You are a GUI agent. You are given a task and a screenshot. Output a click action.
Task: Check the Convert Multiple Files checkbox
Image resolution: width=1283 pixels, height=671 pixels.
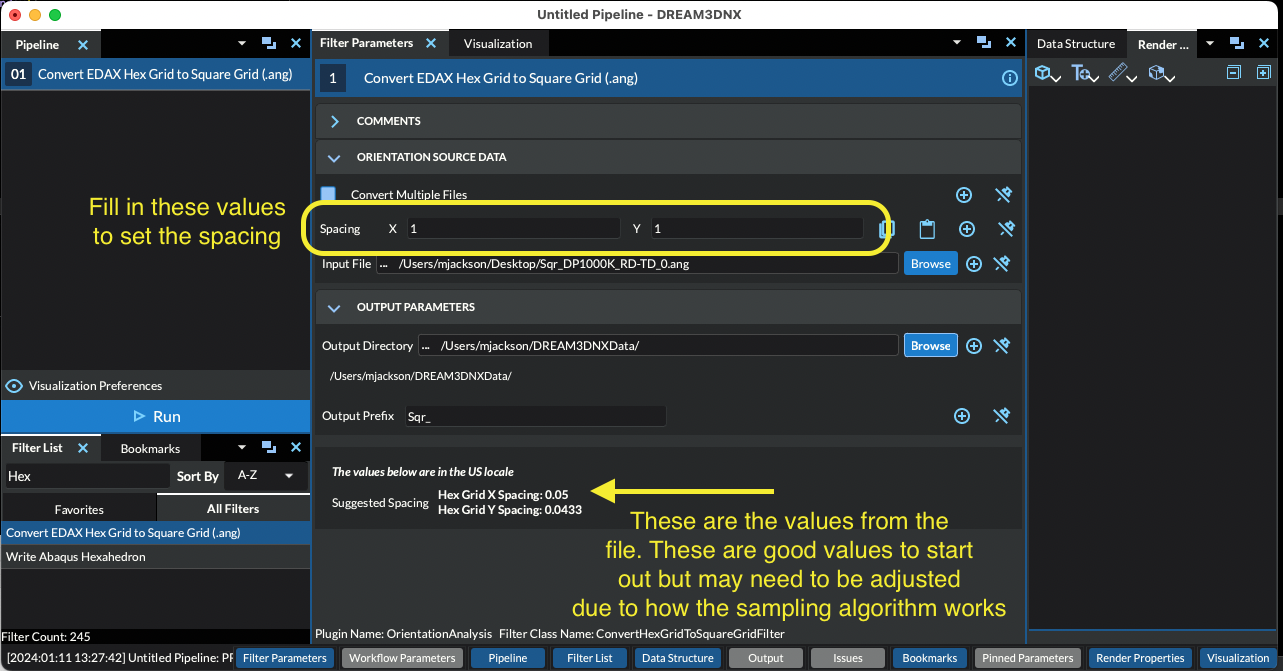328,194
